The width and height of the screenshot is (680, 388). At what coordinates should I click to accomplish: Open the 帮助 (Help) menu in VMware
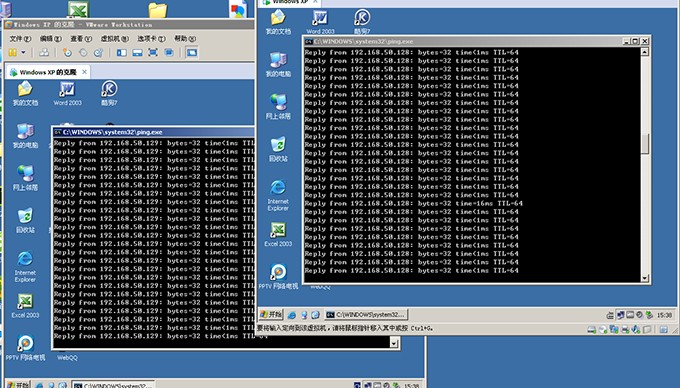(185, 39)
